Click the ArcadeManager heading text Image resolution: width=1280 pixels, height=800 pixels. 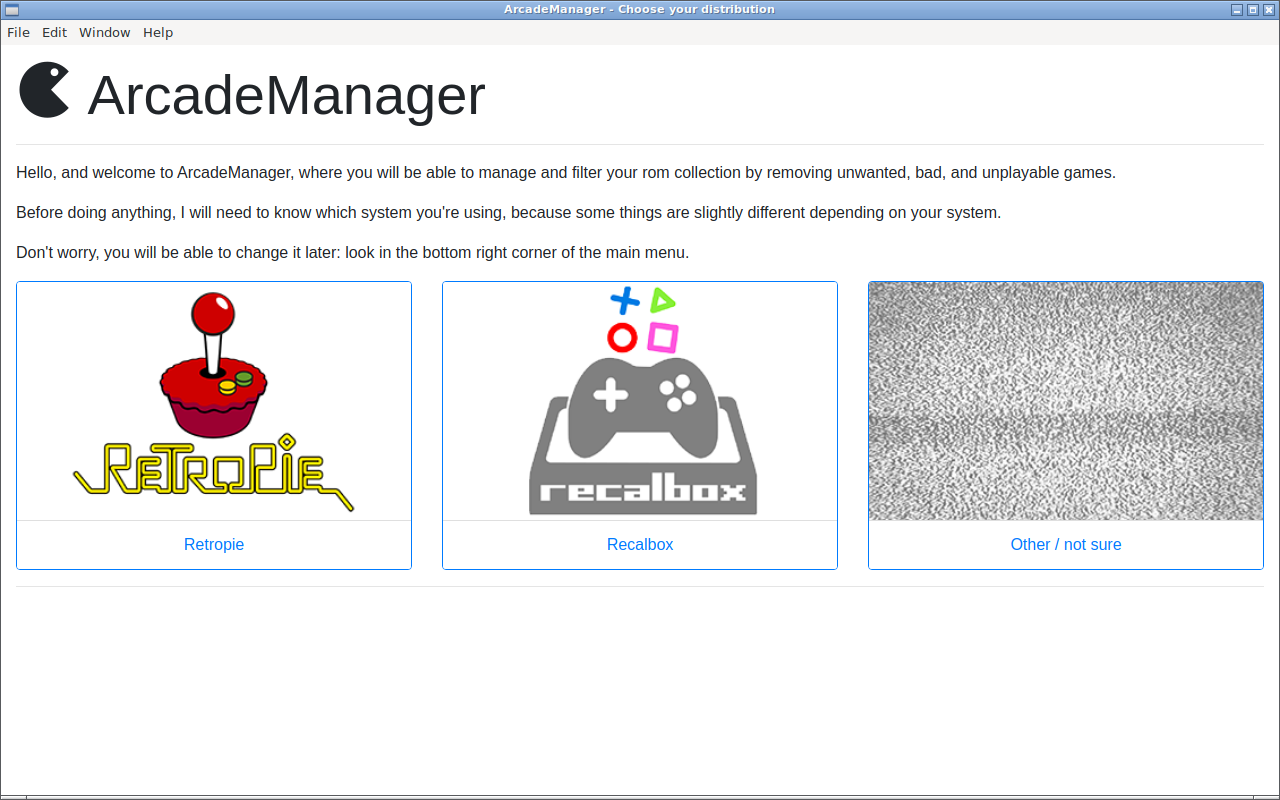[x=286, y=96]
